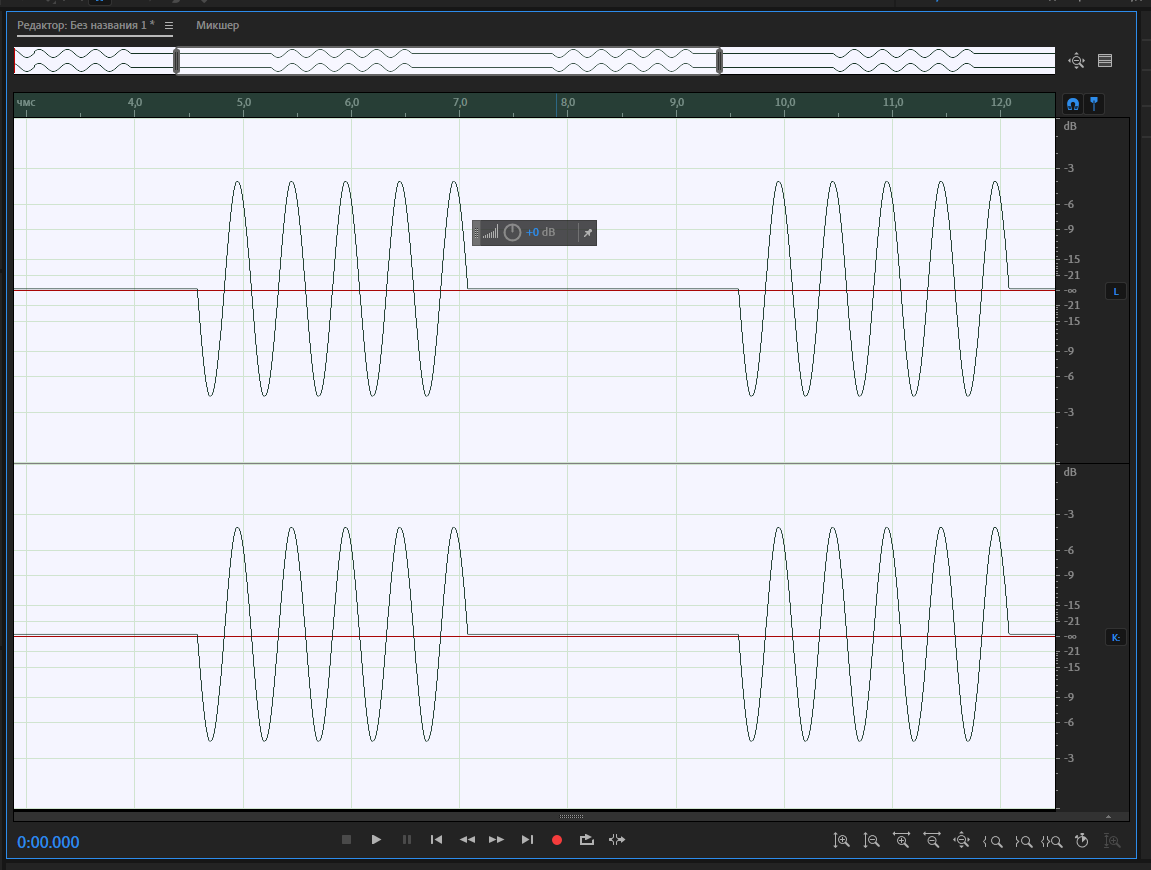
Task: Click the right handle of overview navigator
Action: click(719, 61)
